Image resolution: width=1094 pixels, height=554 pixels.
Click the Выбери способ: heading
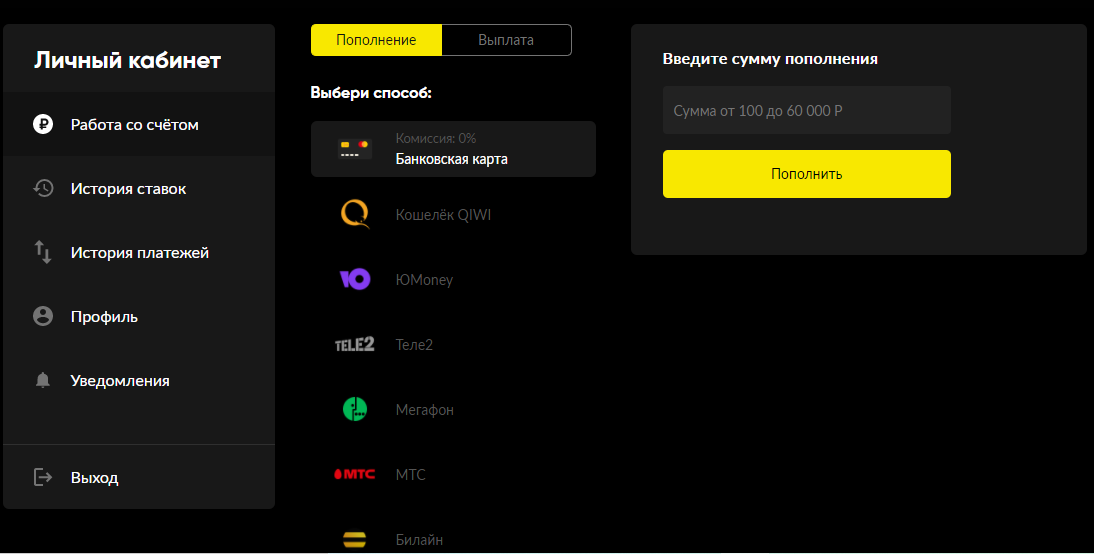(x=371, y=93)
